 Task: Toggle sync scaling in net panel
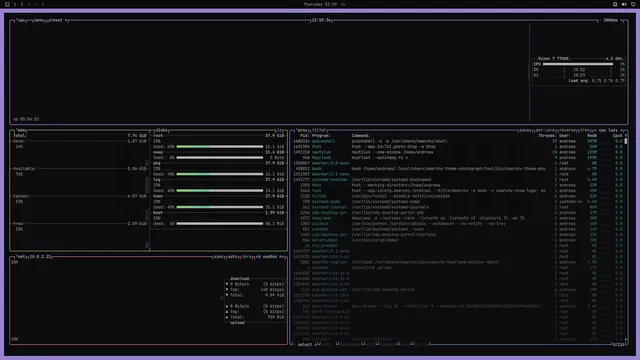218,257
